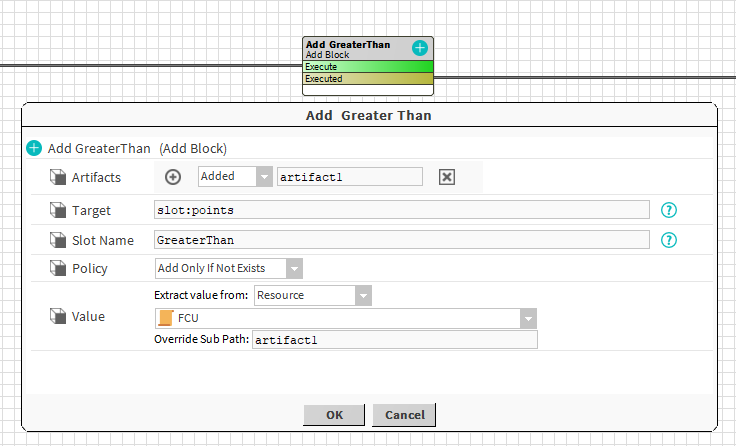Open help for the Slot Name field
Viewport: 736px width, 446px height.
tap(670, 240)
